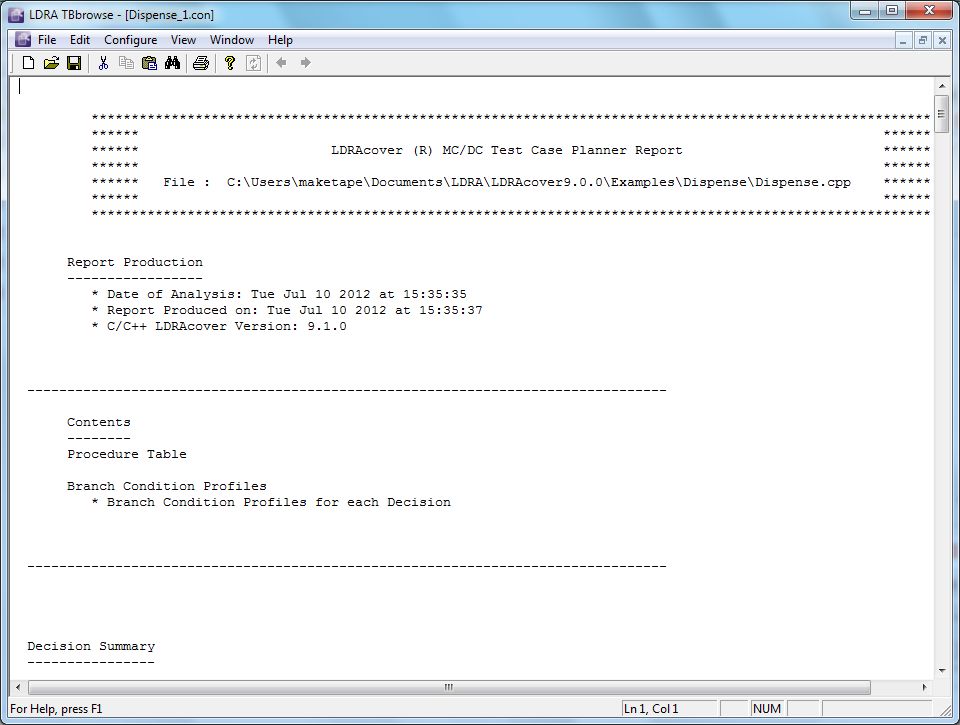This screenshot has width=960, height=725.
Task: Open the View menu
Action: pos(183,40)
